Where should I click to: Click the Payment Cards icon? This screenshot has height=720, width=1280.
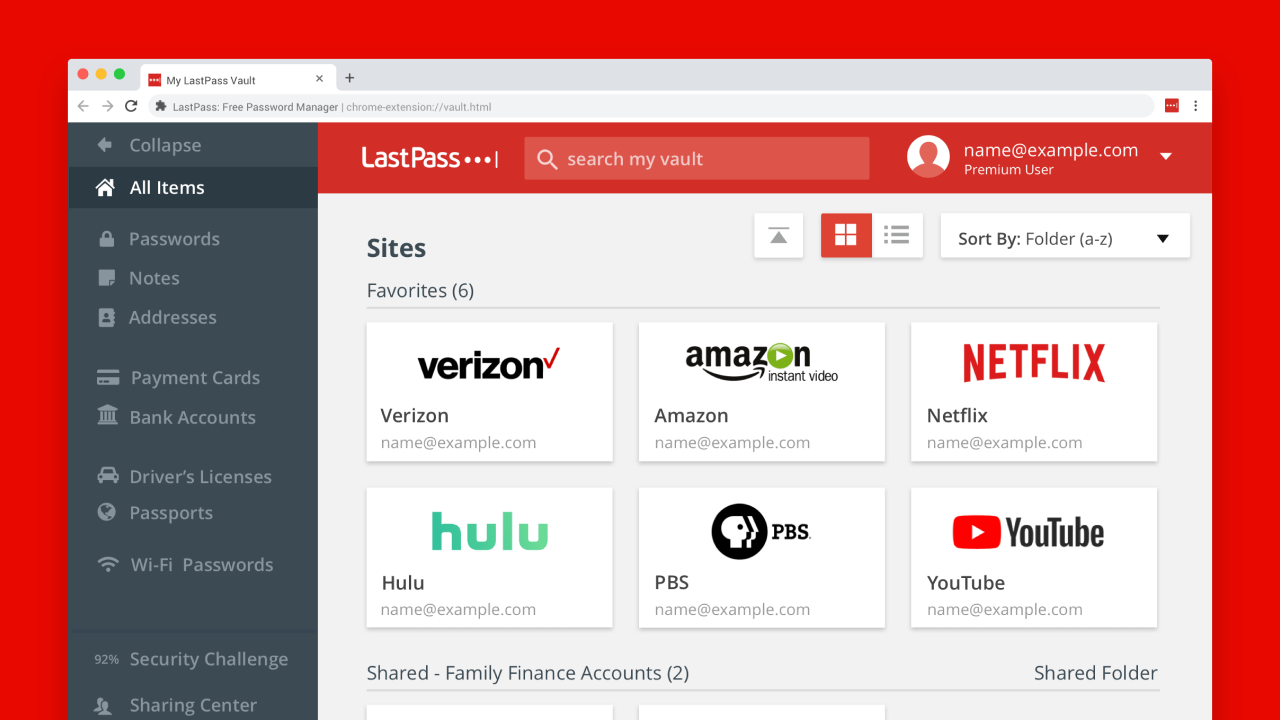[x=108, y=378]
